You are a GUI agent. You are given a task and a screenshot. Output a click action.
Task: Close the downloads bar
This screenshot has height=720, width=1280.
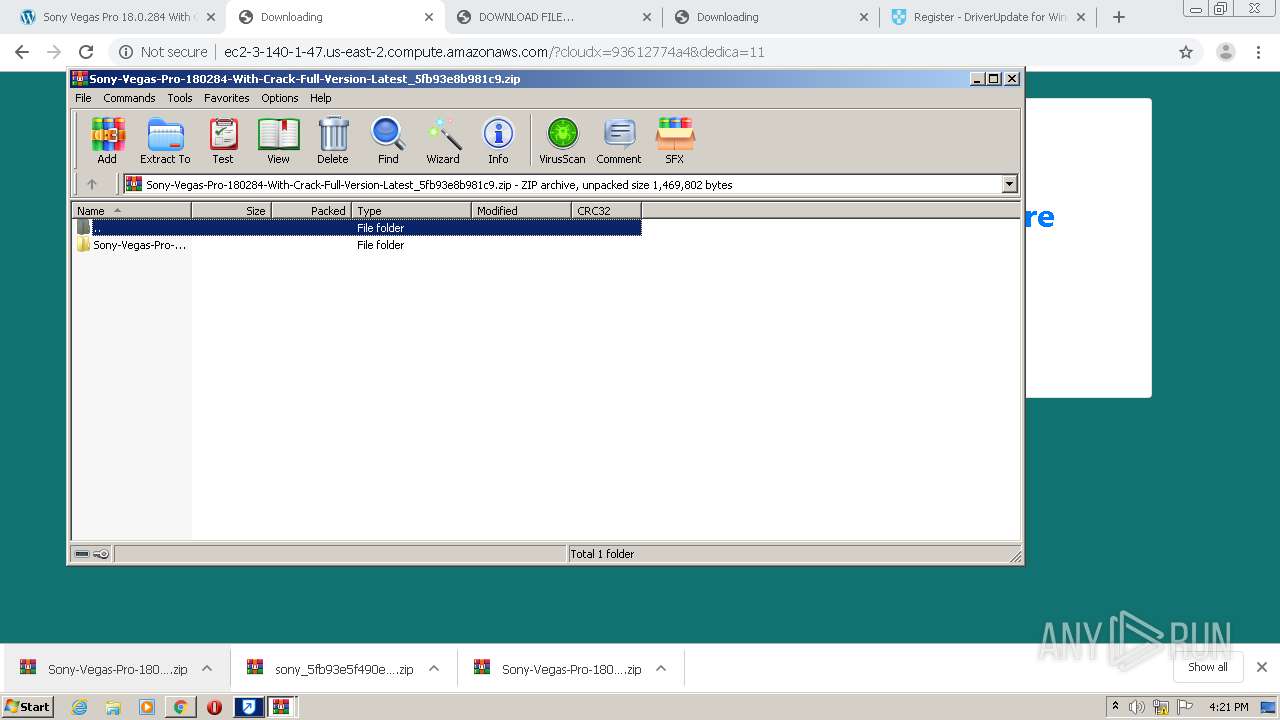(x=1262, y=667)
